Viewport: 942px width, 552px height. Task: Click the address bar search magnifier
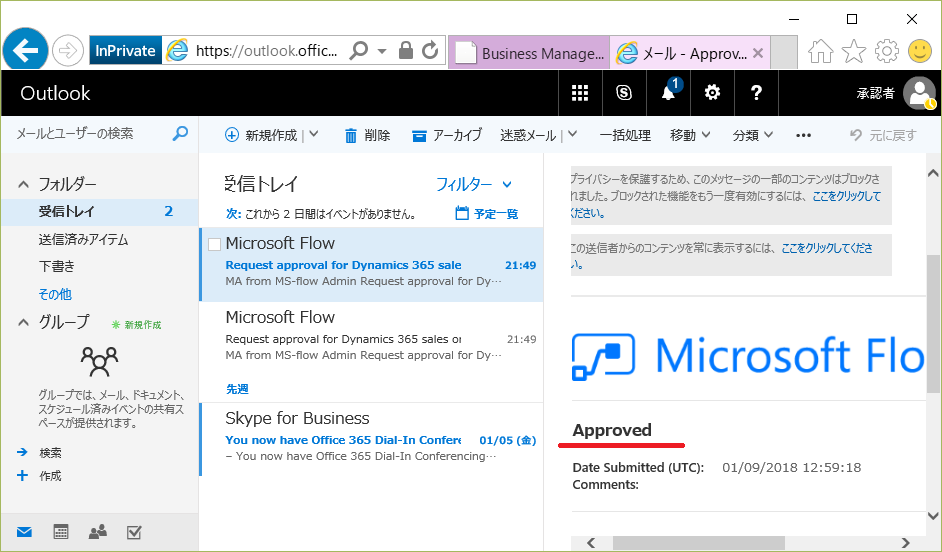[359, 50]
